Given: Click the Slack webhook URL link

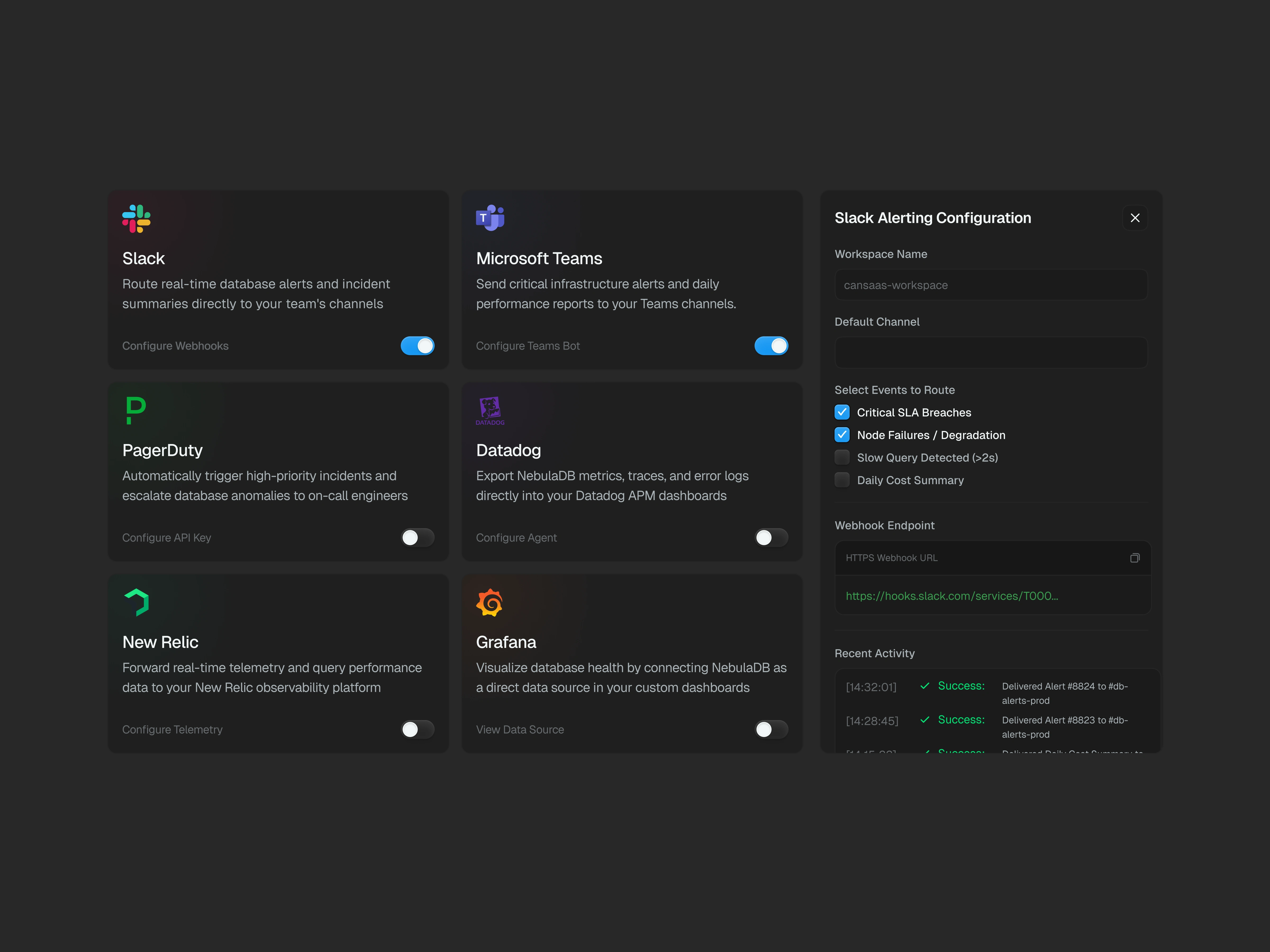Looking at the screenshot, I should pos(951,596).
